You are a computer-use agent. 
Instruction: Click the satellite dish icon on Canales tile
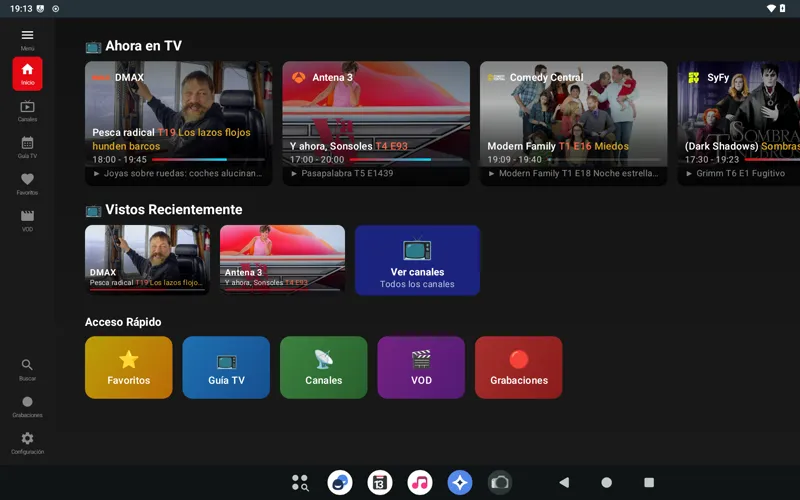pos(323,360)
